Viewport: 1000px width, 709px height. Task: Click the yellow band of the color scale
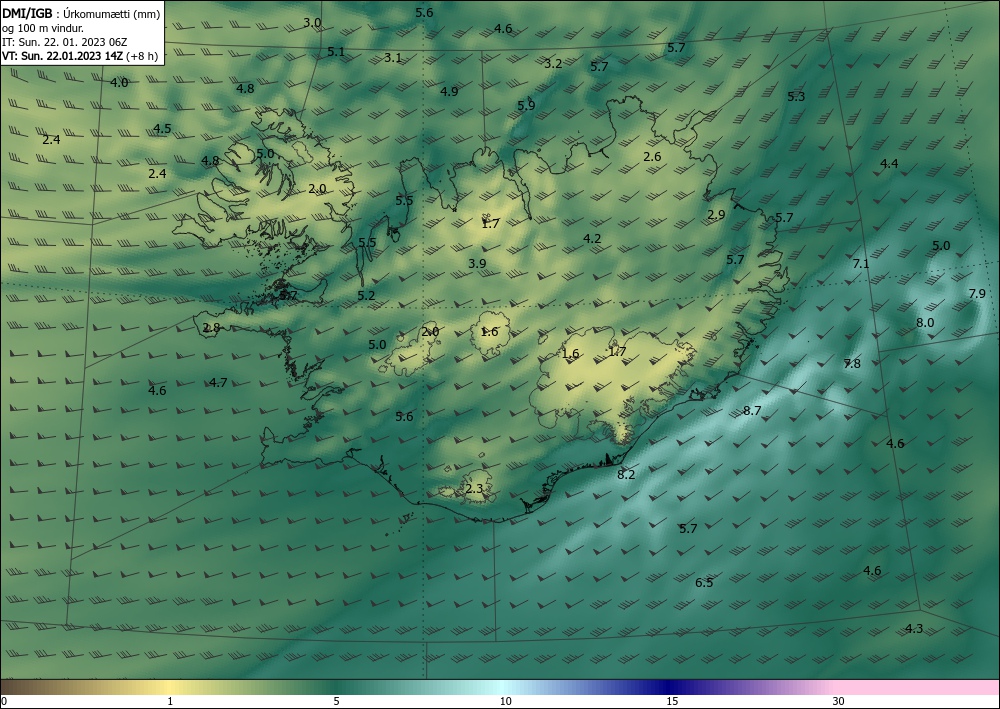click(169, 687)
